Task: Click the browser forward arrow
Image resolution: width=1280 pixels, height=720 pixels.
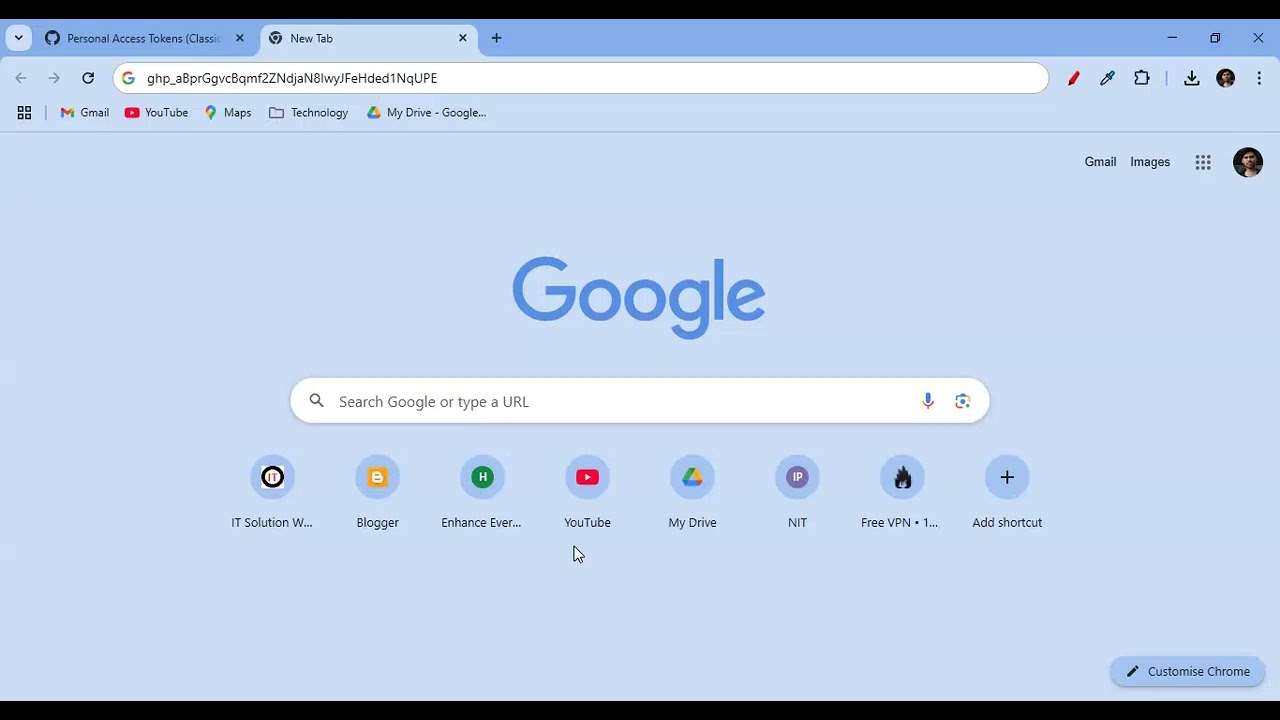Action: (x=54, y=78)
